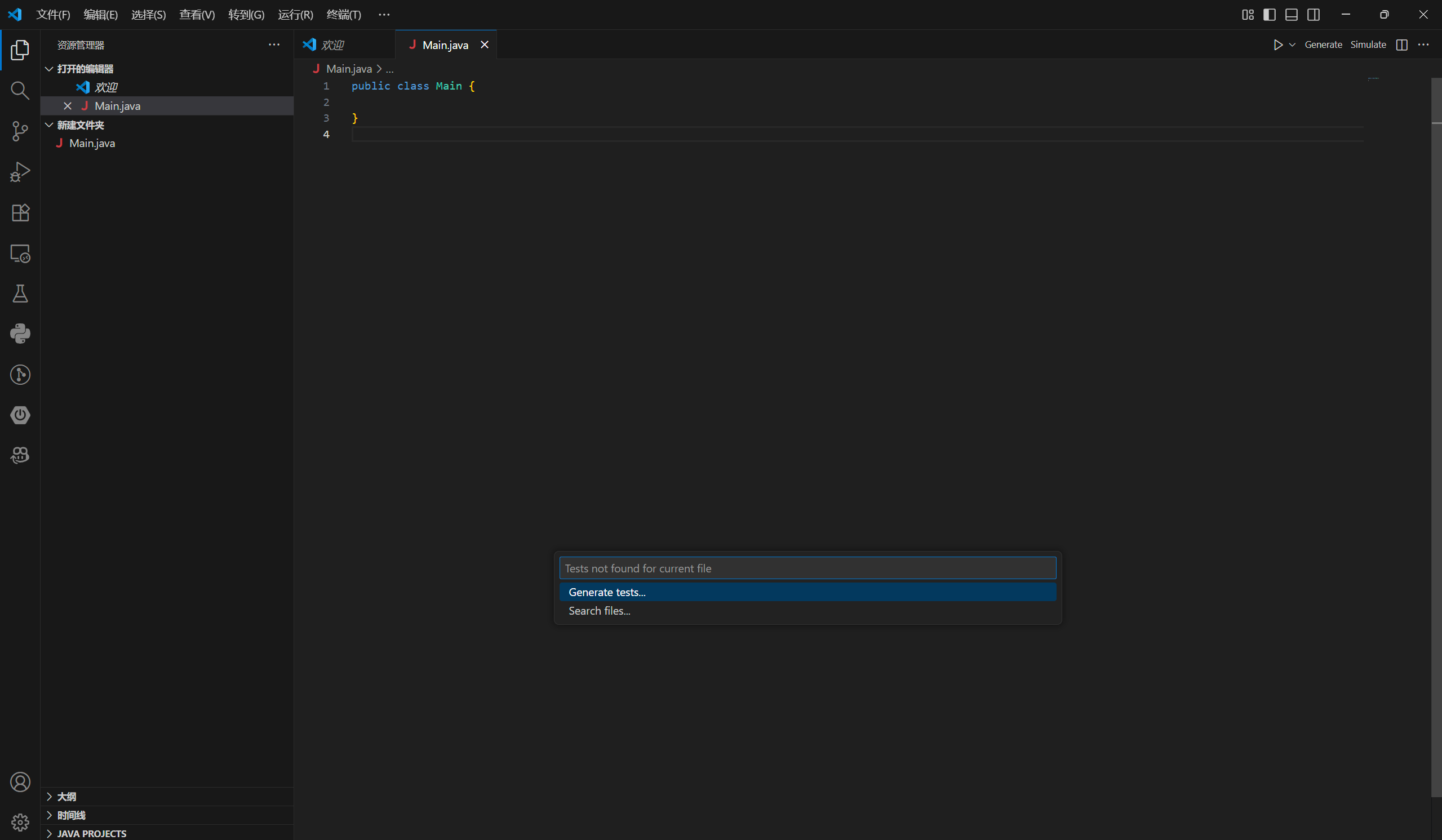Open the Python extension view
This screenshot has height=840, width=1442.
20,334
